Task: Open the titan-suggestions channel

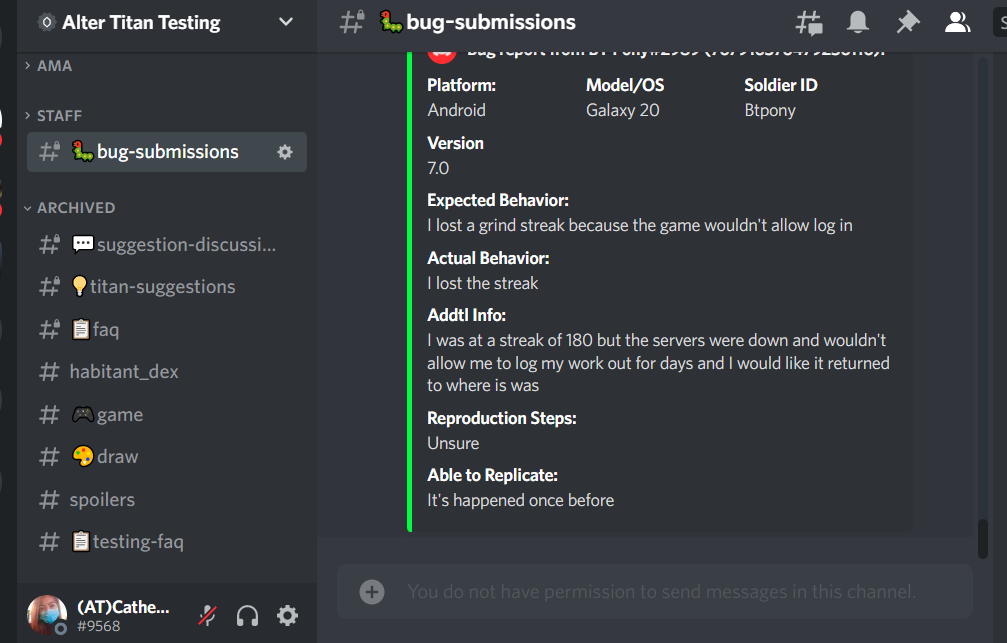Action: click(162, 287)
